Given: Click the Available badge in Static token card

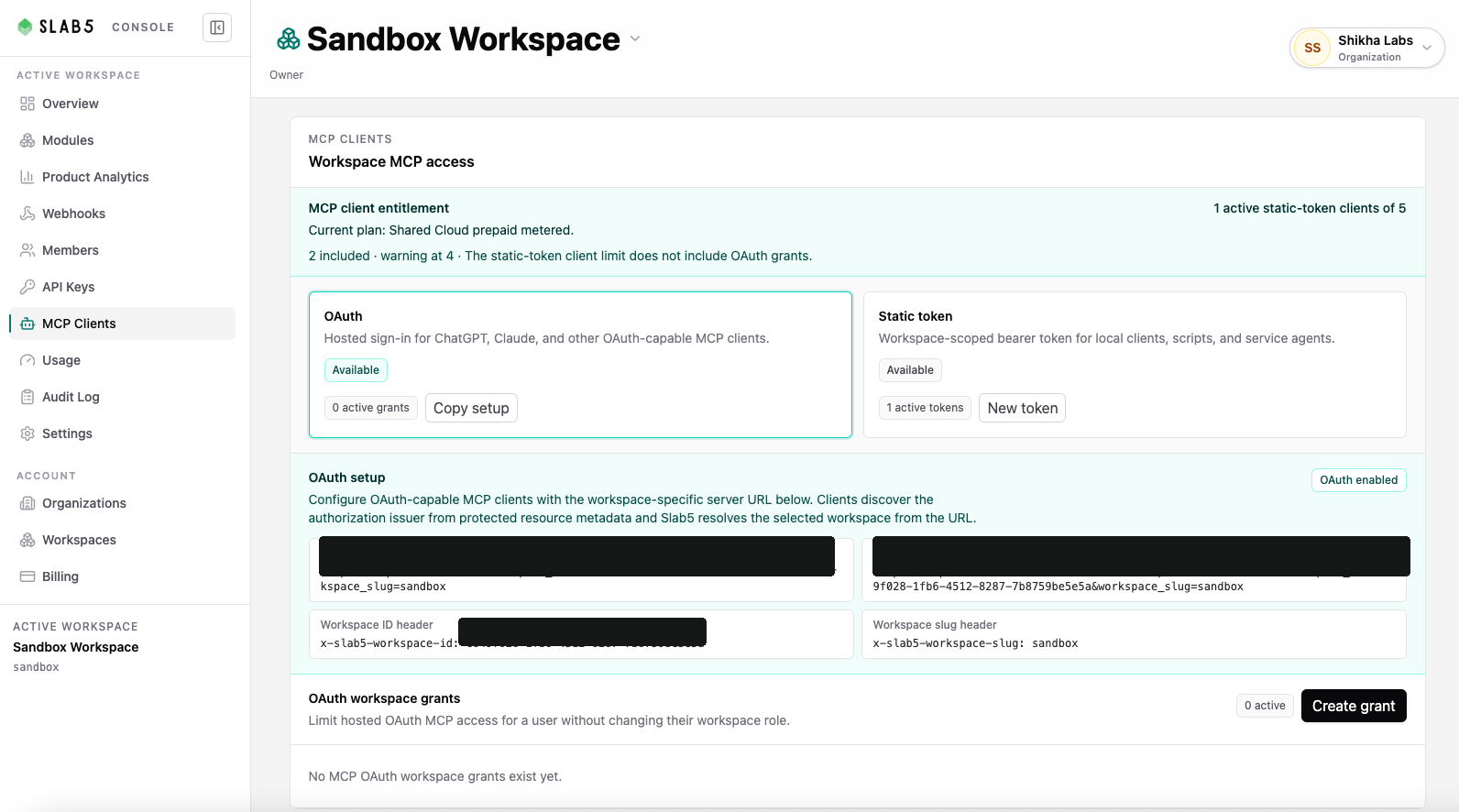Looking at the screenshot, I should point(910,370).
